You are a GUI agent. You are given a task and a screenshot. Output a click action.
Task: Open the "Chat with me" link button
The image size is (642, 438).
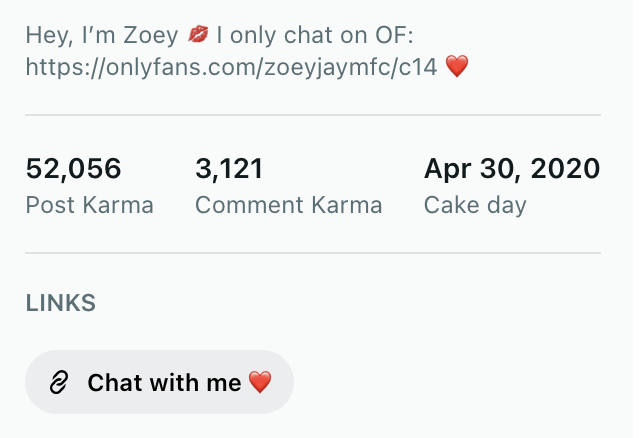(x=159, y=382)
